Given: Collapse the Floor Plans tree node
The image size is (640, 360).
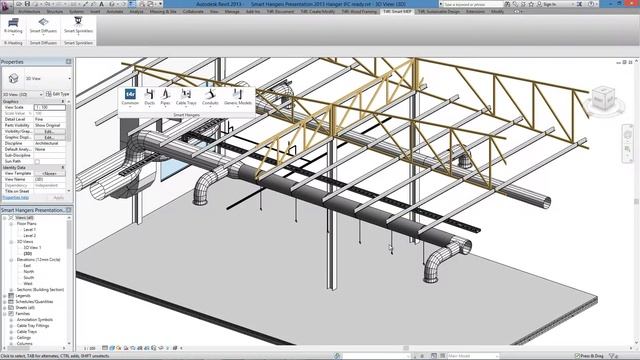Looking at the screenshot, I should tap(11, 224).
